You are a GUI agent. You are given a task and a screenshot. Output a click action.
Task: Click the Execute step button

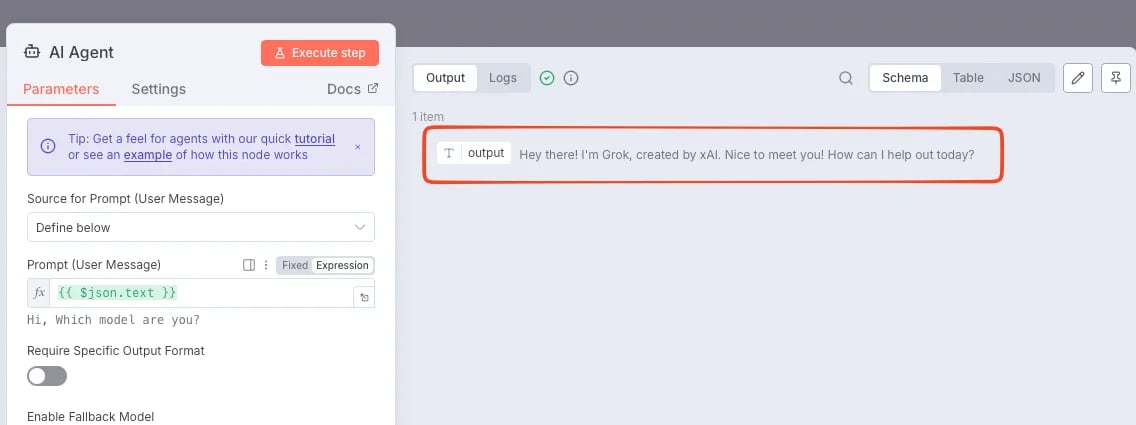[320, 53]
